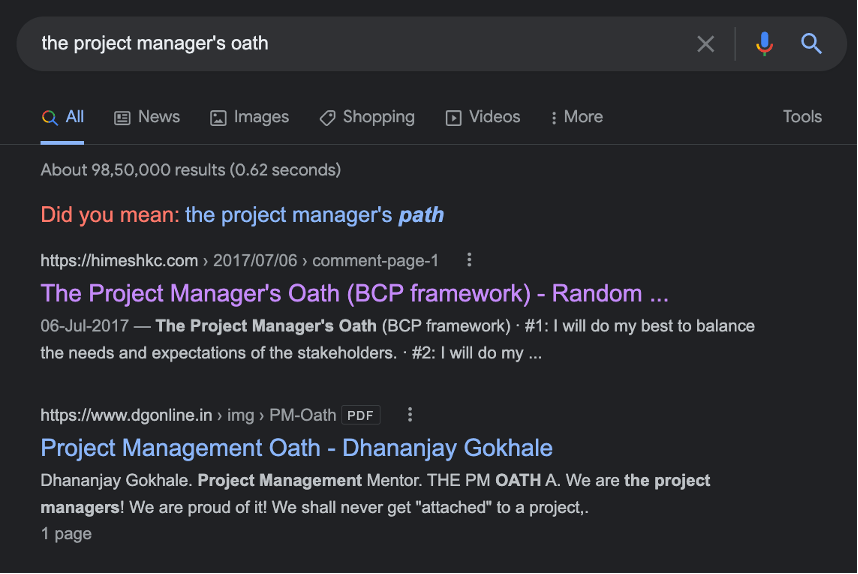The width and height of the screenshot is (858, 574).
Task: Start voice search with the microphone icon
Action: [764, 44]
